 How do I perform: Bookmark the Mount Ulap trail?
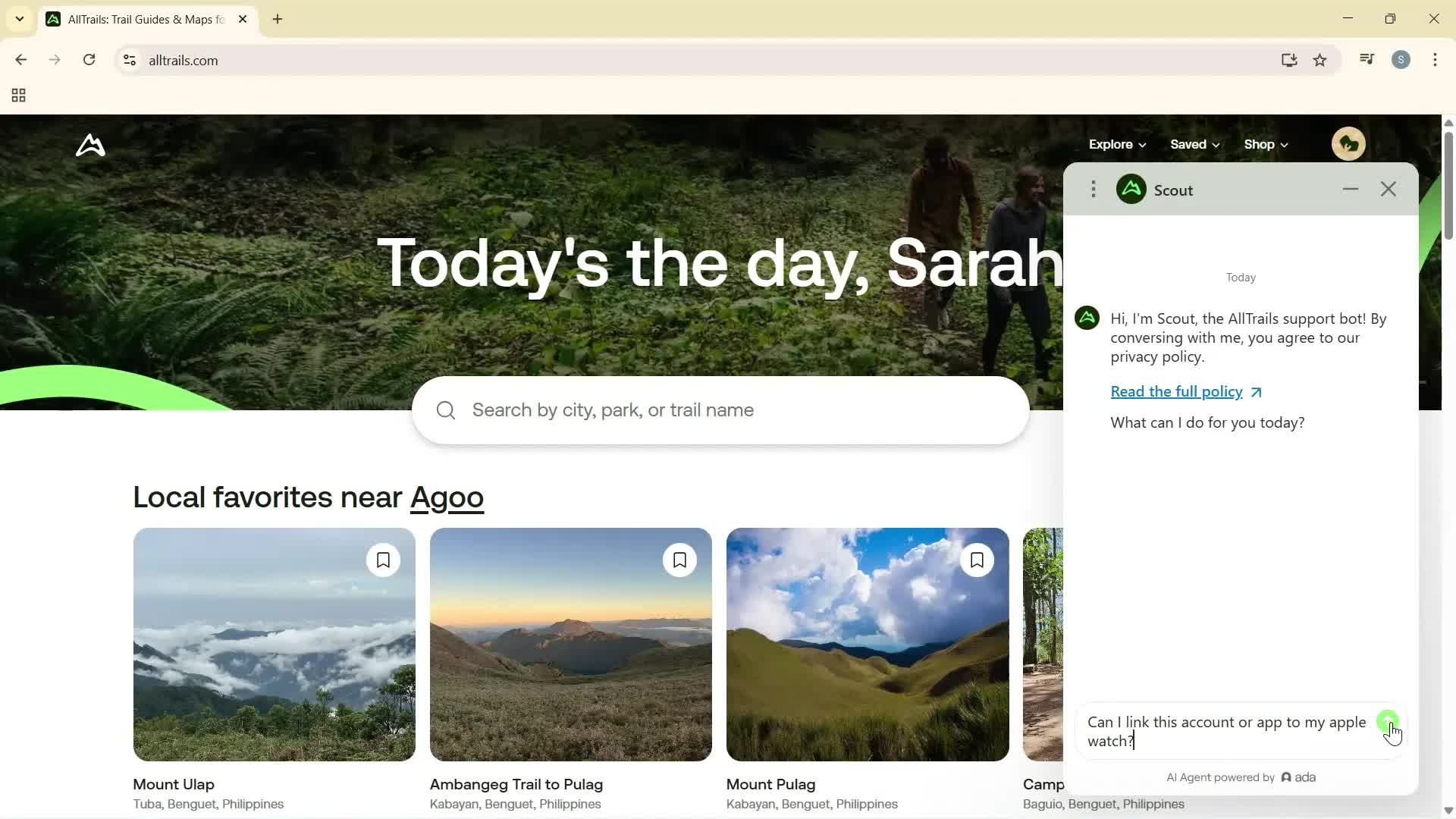[x=383, y=560]
